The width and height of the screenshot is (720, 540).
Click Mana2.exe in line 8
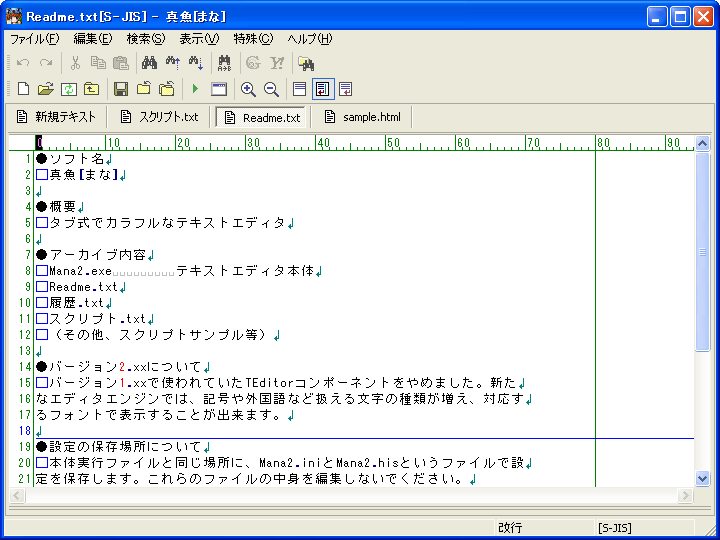pyautogui.click(x=80, y=271)
